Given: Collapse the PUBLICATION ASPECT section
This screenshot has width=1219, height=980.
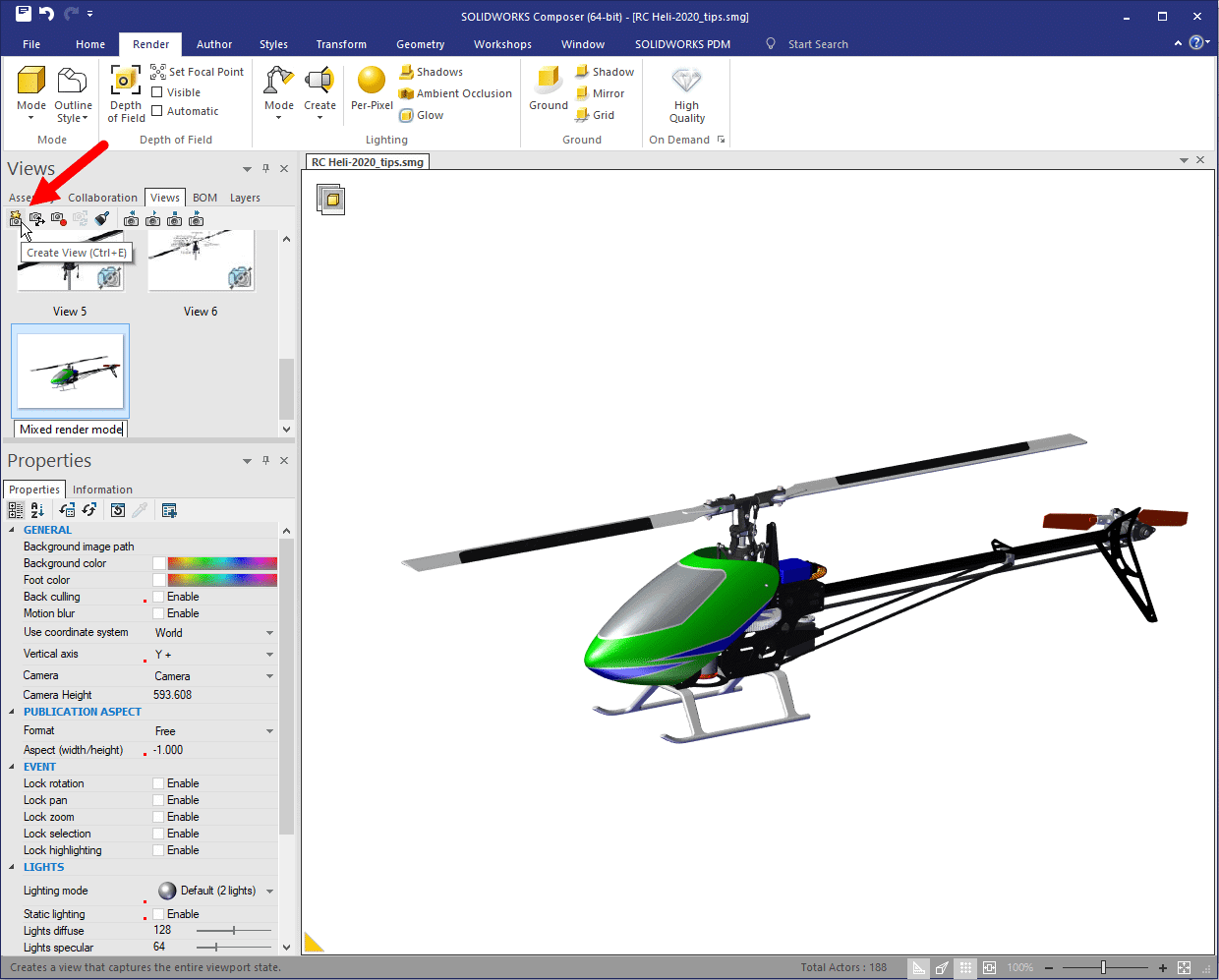Looking at the screenshot, I should (x=13, y=712).
